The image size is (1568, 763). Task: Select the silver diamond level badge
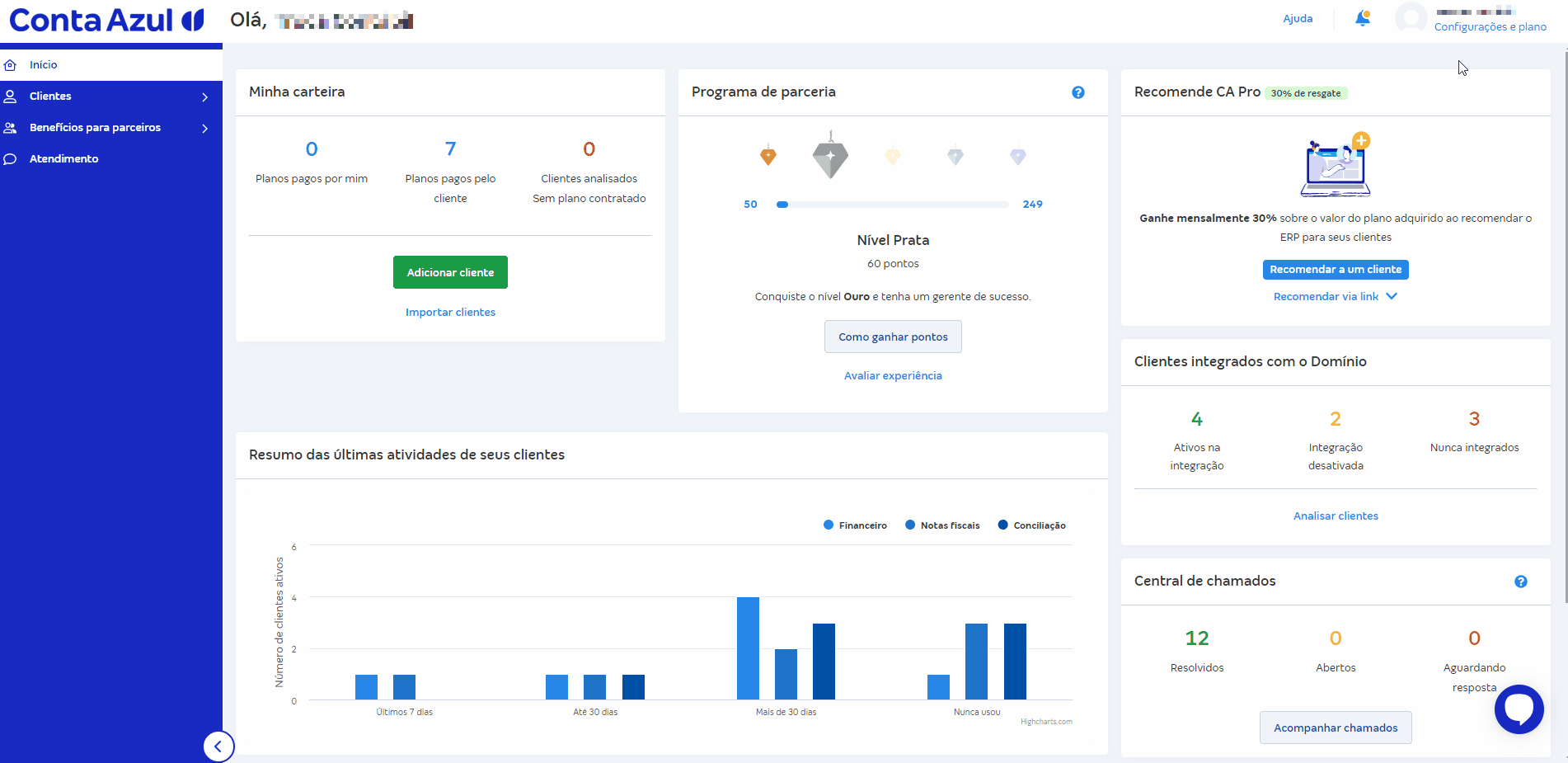click(x=830, y=155)
